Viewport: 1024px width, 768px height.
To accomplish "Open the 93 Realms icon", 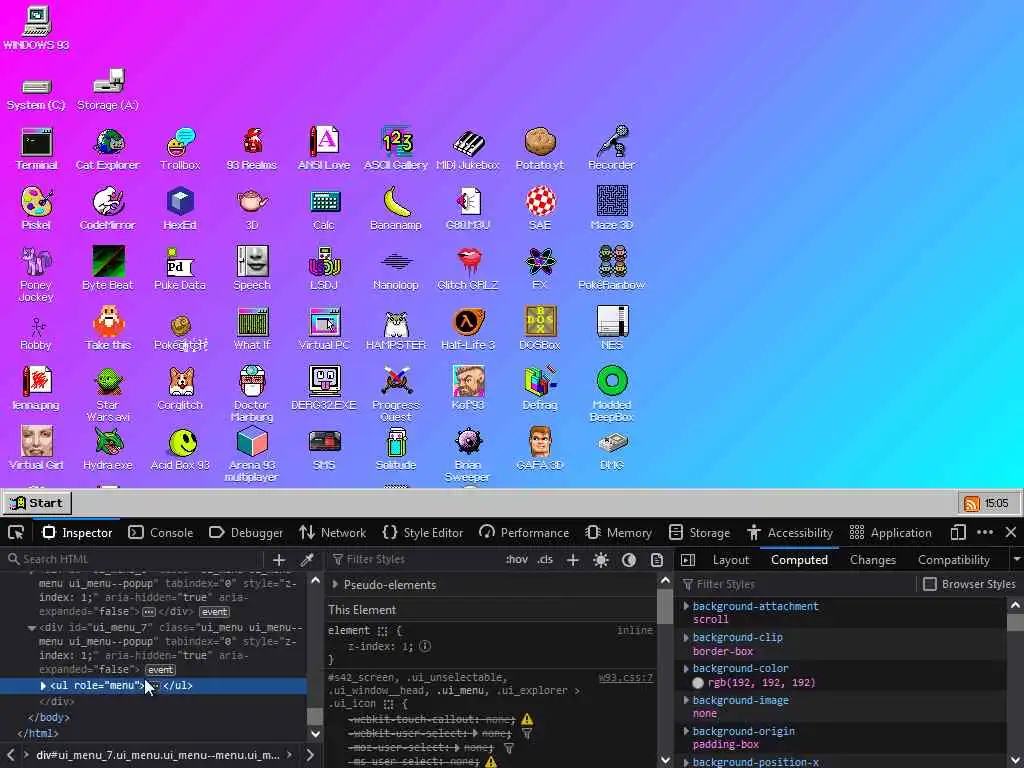I will 252,149.
